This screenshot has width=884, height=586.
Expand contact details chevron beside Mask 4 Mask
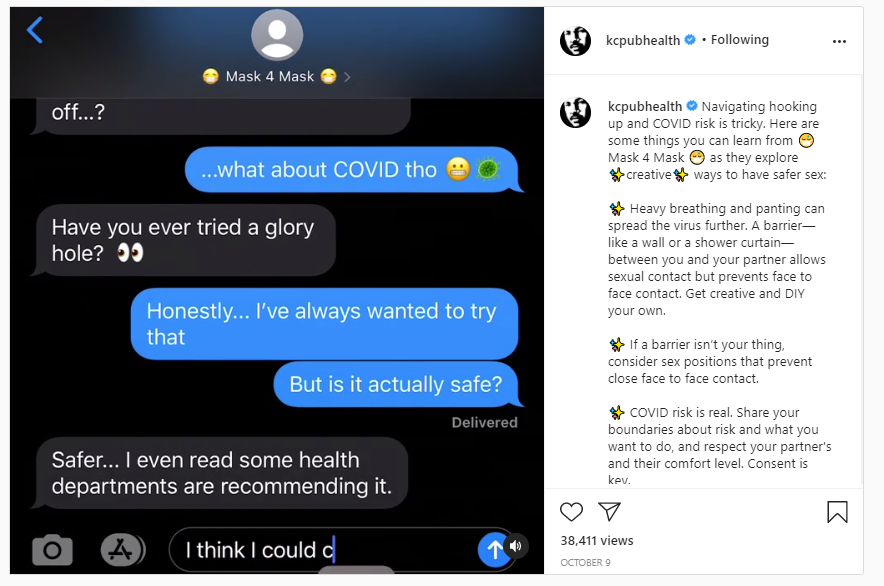pos(347,77)
